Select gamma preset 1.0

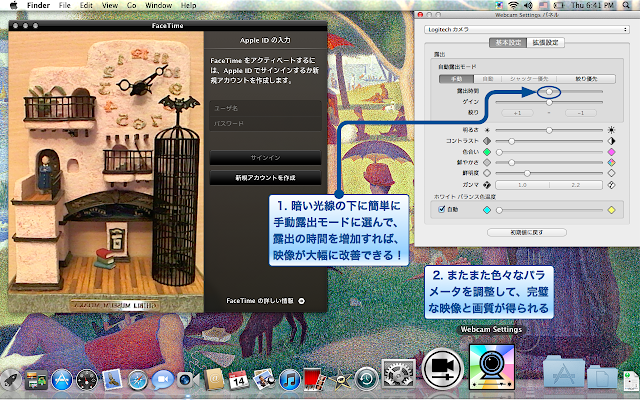click(522, 185)
